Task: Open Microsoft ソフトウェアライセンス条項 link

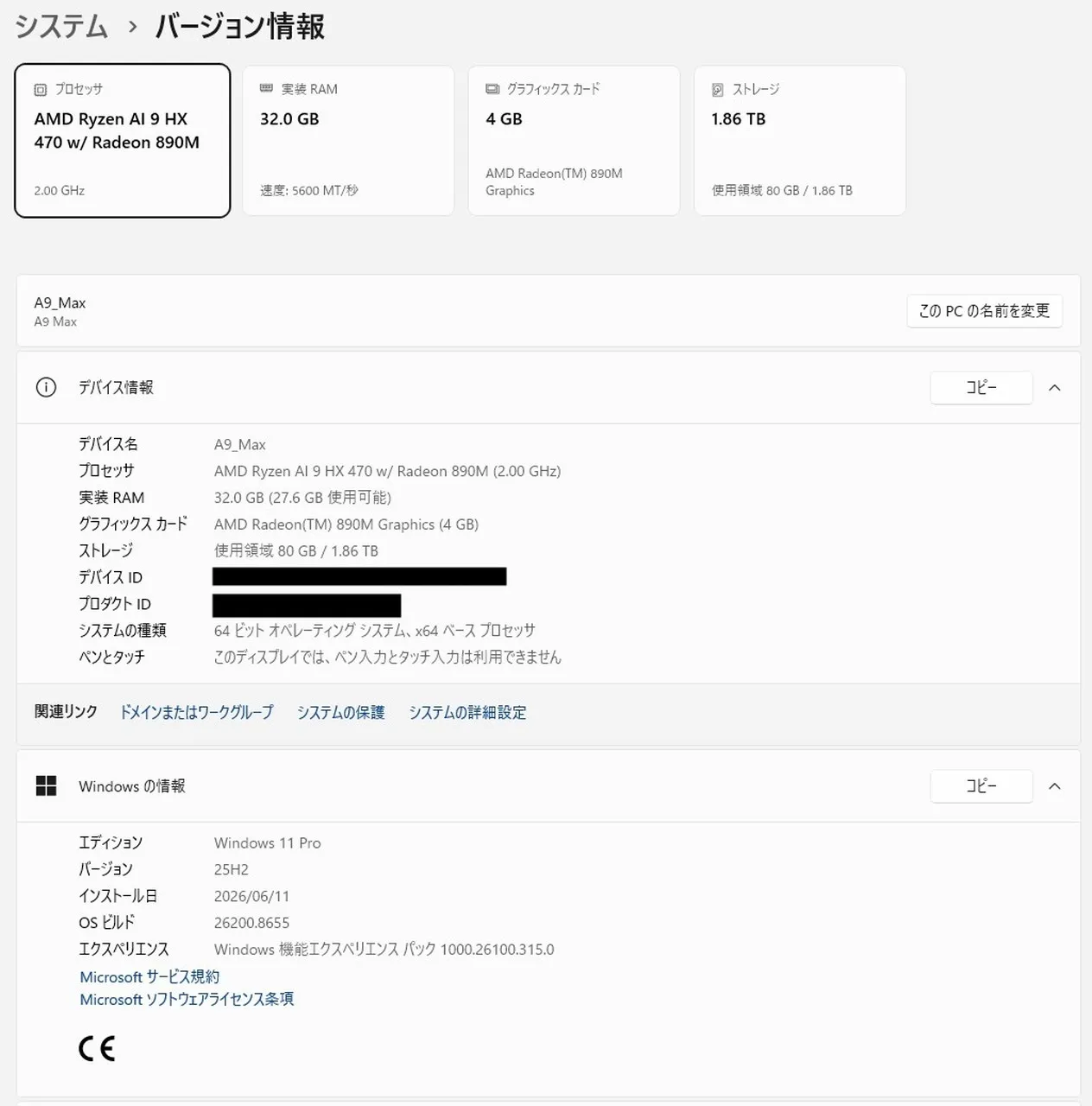Action: click(x=187, y=999)
